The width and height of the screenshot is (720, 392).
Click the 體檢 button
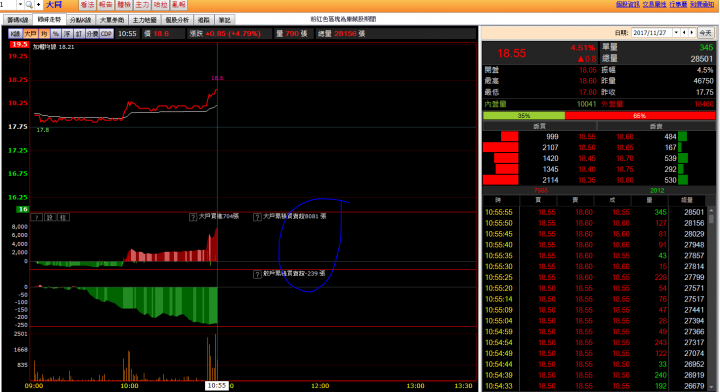pyautogui.click(x=124, y=5)
